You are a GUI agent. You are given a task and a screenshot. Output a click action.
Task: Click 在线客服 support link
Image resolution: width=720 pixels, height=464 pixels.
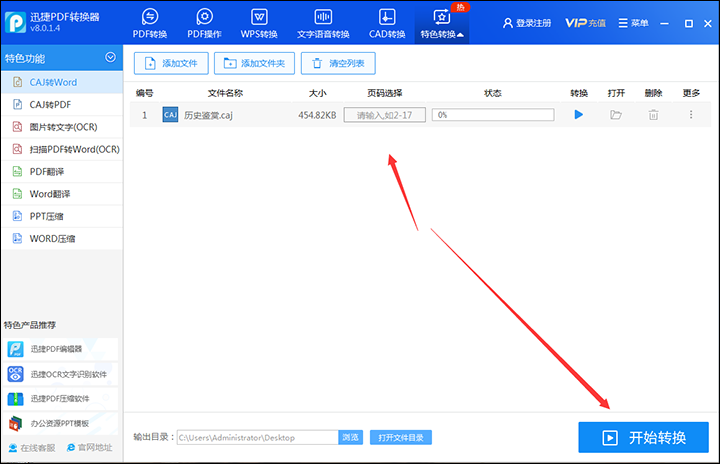click(x=32, y=447)
